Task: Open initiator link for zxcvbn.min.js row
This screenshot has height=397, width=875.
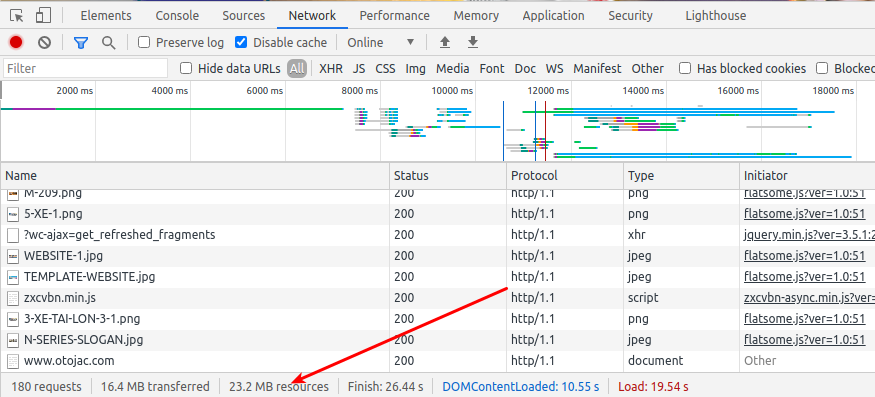Action: click(809, 298)
